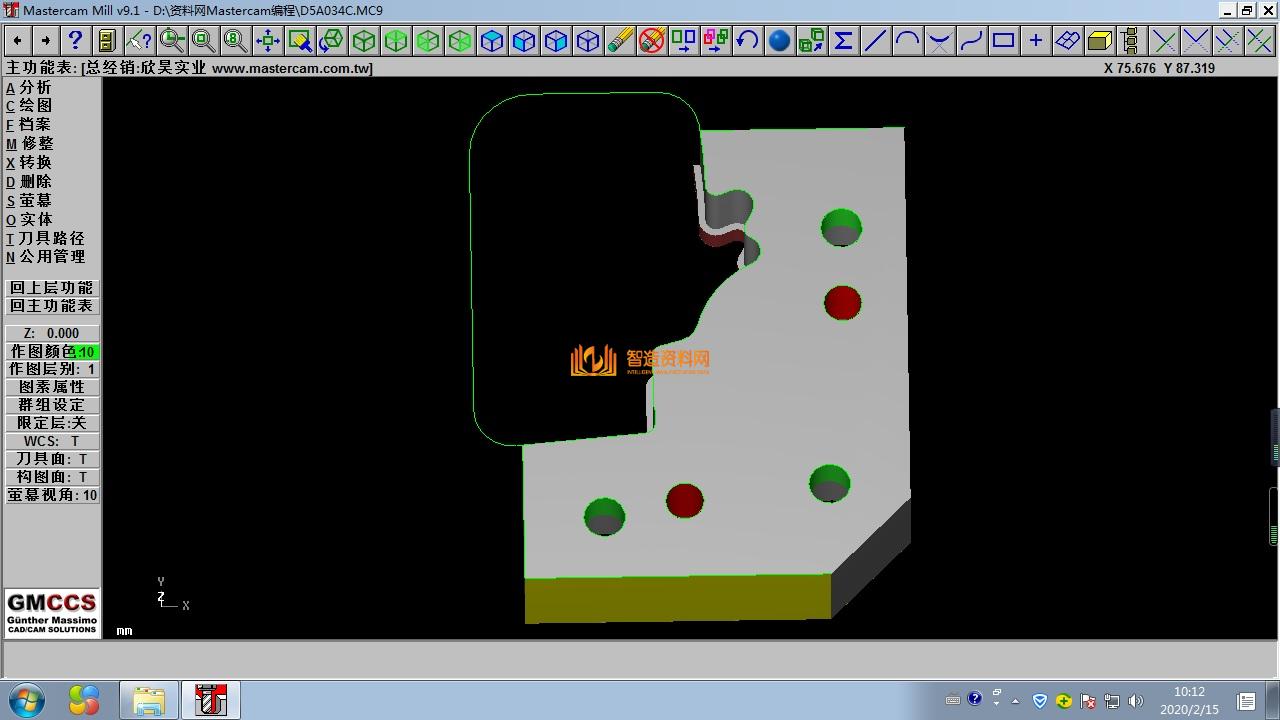Click the yellow pencil eraser delete icon
The width and height of the screenshot is (1280, 720).
[620, 40]
